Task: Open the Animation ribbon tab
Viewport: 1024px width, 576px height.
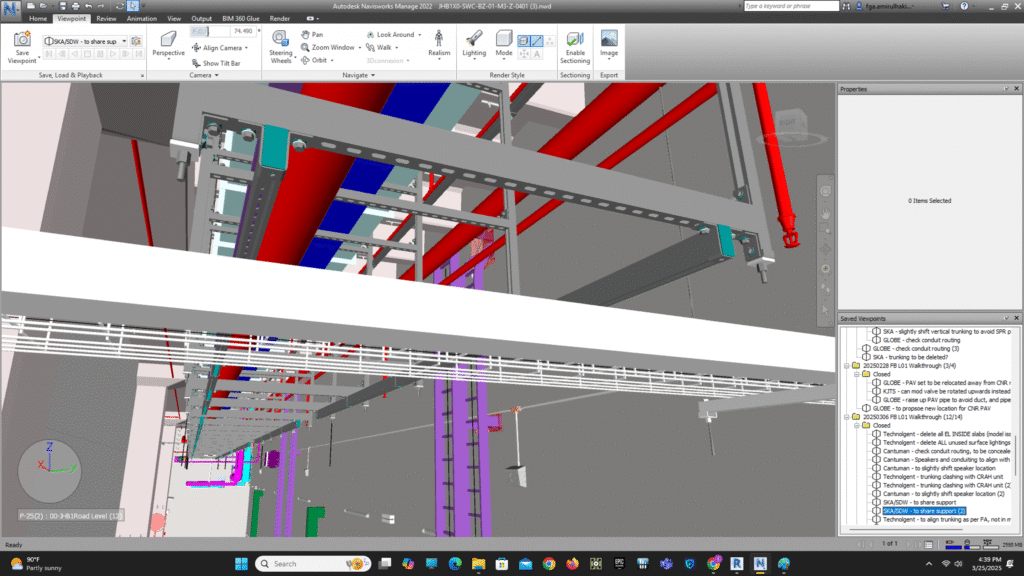Action: click(141, 18)
